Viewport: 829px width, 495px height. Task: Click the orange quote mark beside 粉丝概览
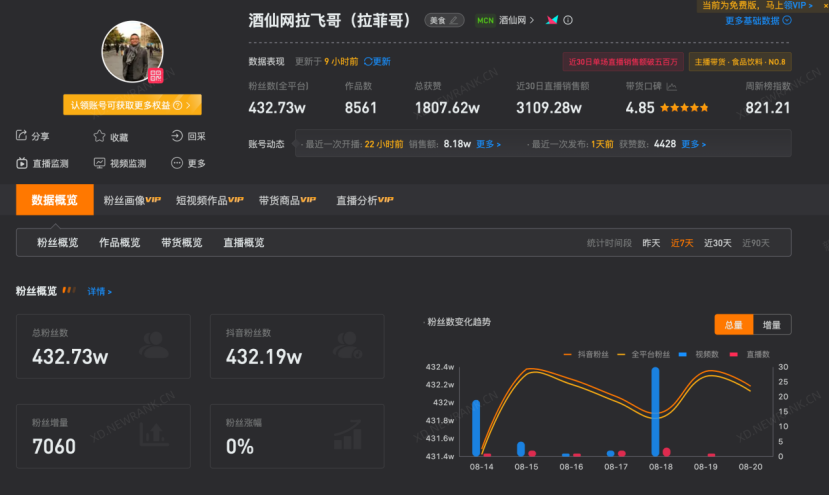[x=69, y=290]
